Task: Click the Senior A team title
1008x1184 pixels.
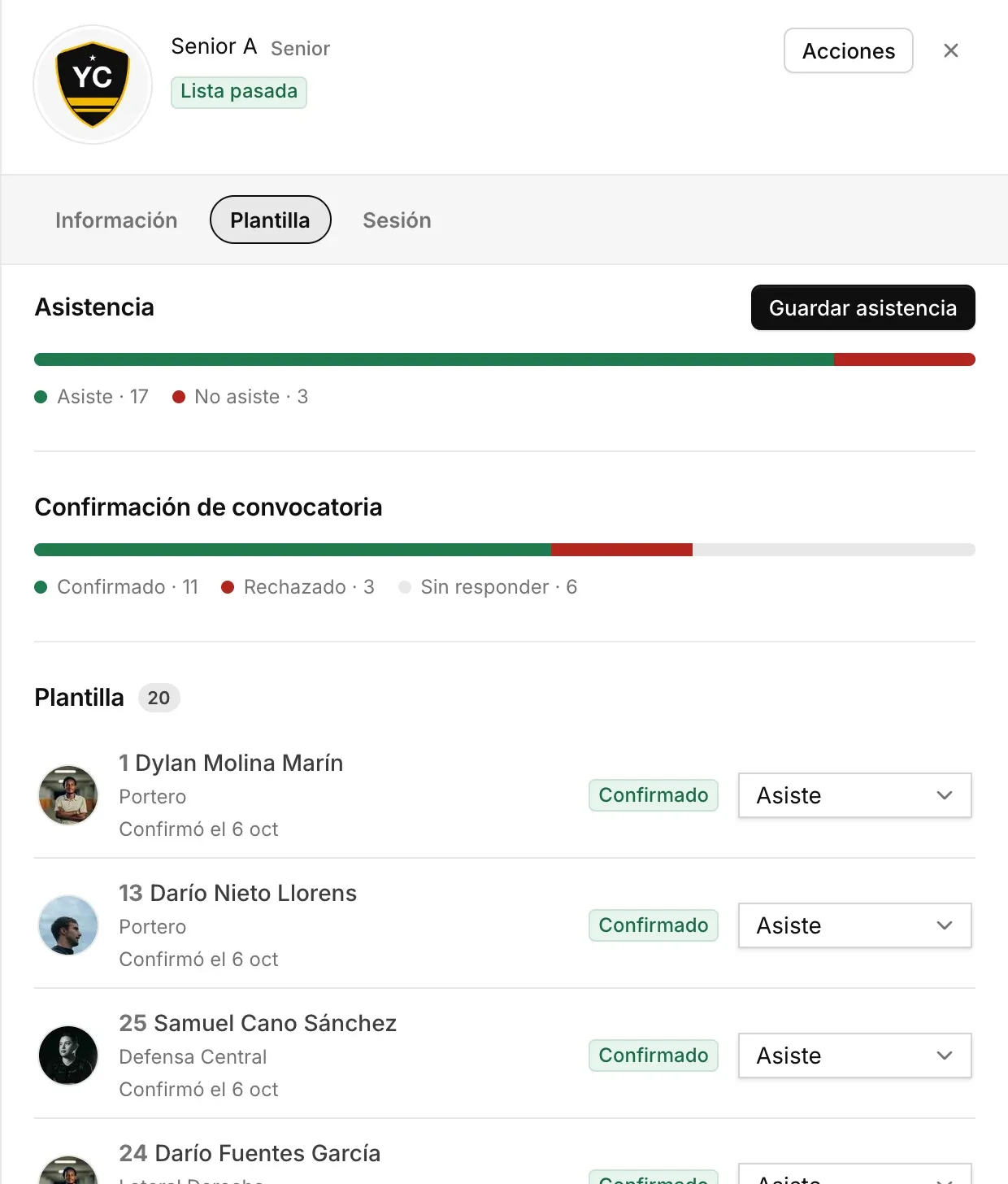Action: (x=214, y=46)
